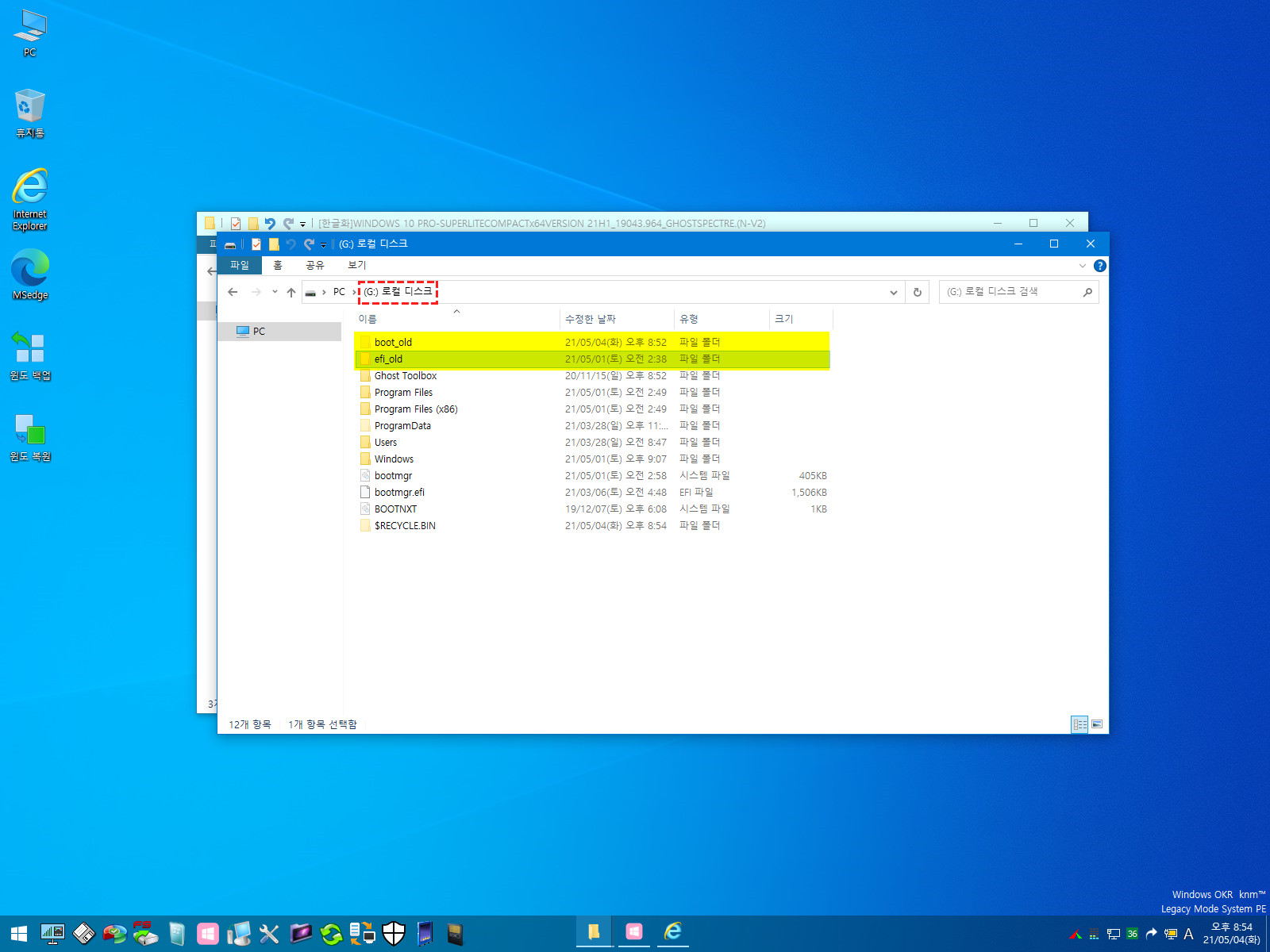
Task: Expand the ribbon using the chevron near Help
Action: click(x=1082, y=266)
